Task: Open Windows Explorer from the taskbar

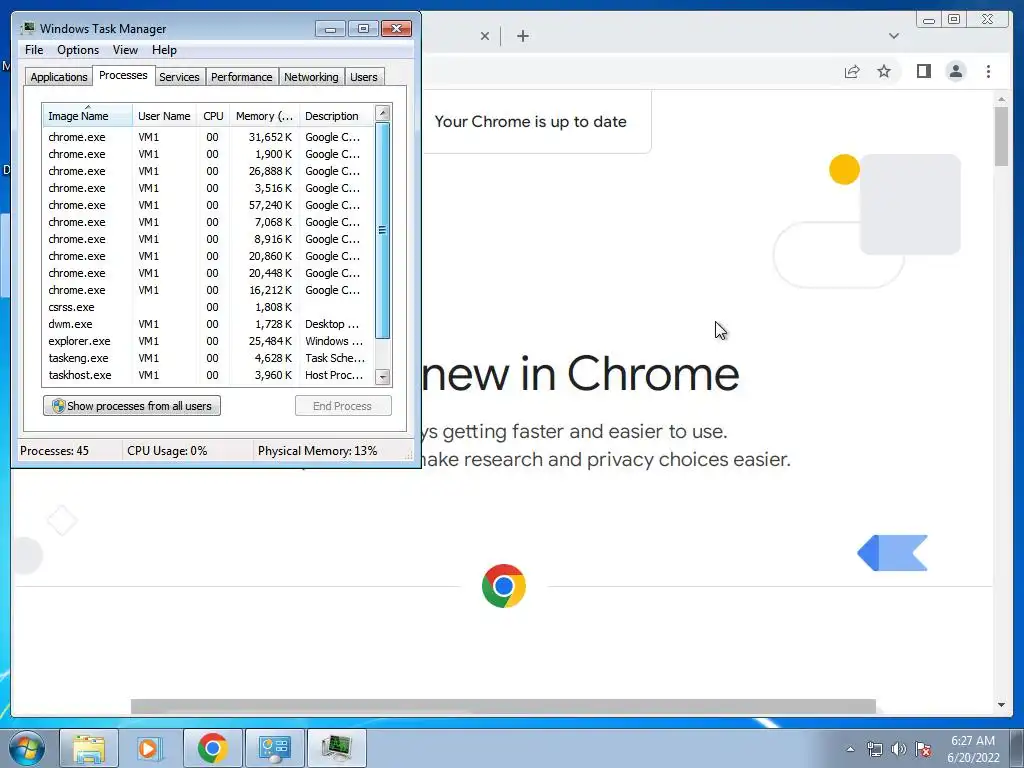Action: (x=89, y=748)
